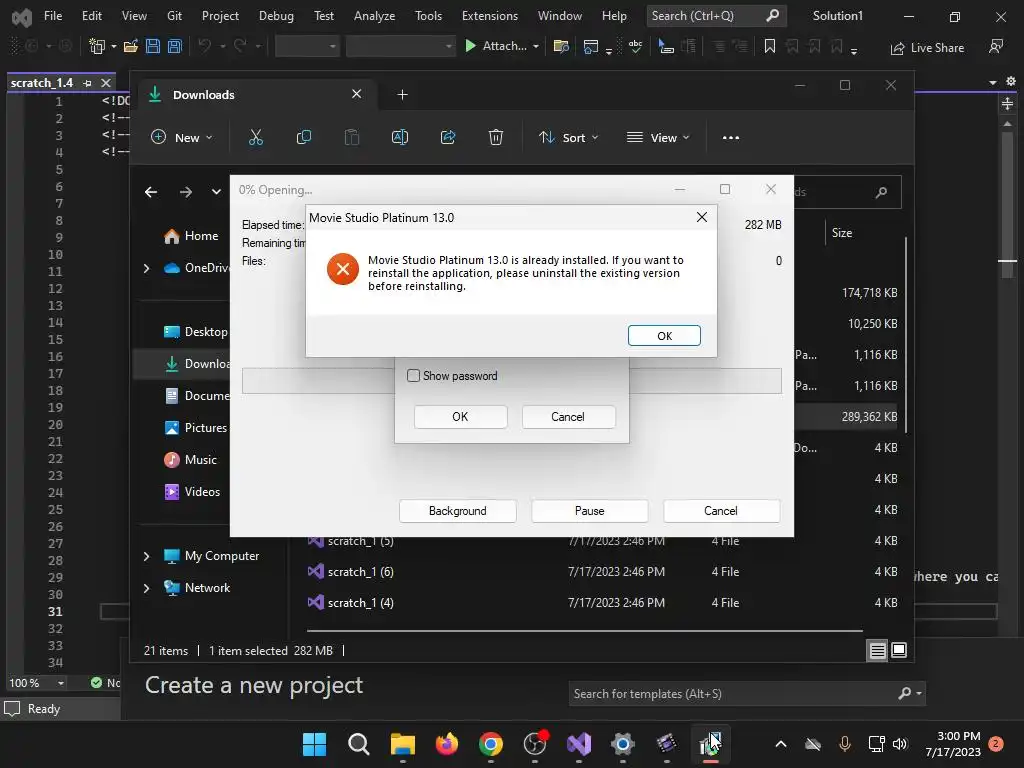
Task: Click the Rename icon in File Explorer
Action: (400, 138)
